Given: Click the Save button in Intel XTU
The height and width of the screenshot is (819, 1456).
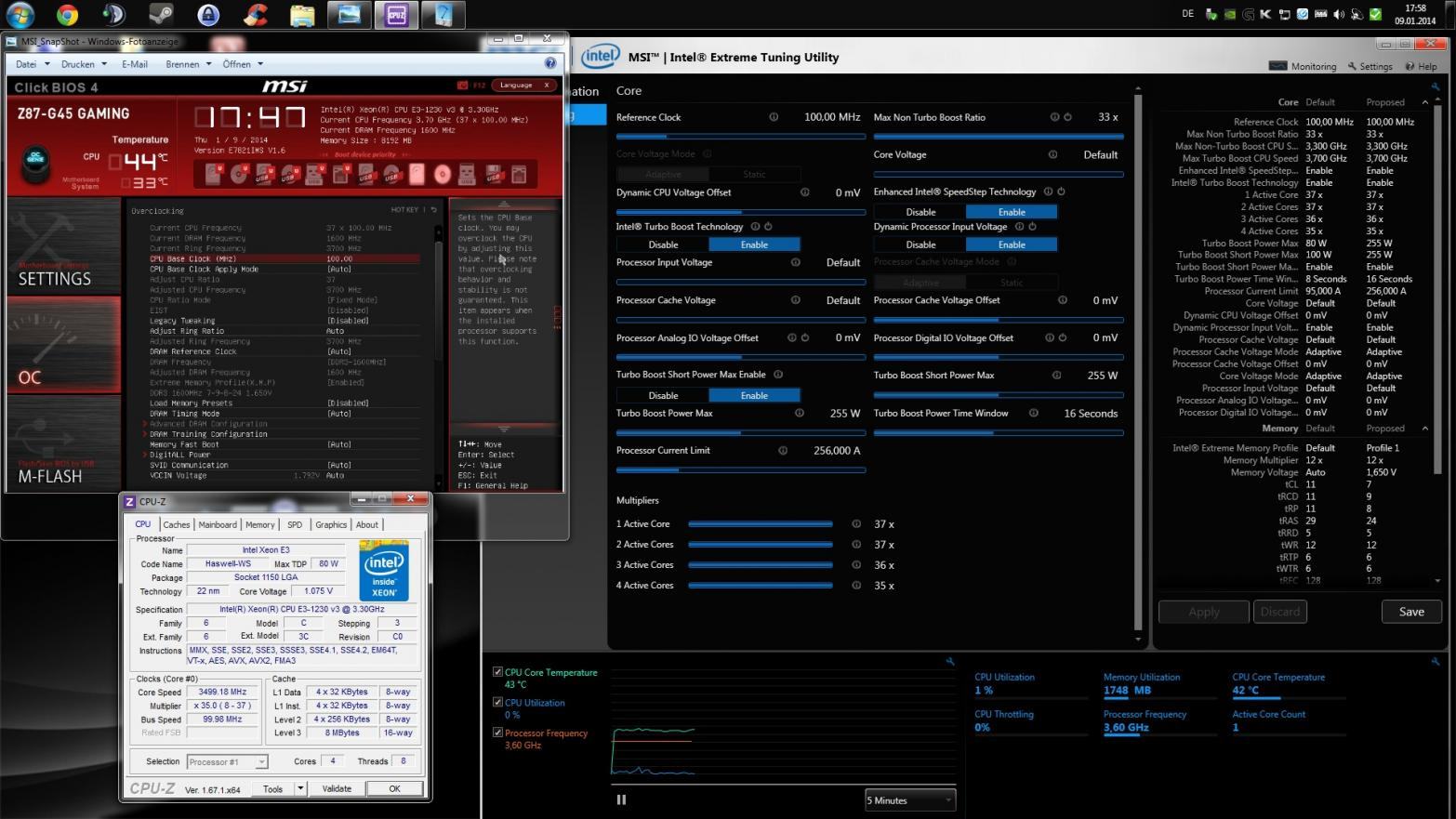Looking at the screenshot, I should [1411, 612].
